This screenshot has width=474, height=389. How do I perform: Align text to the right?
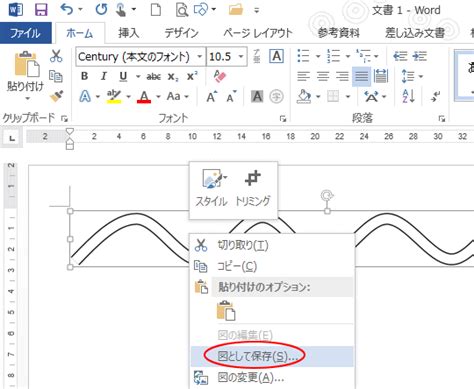342,76
